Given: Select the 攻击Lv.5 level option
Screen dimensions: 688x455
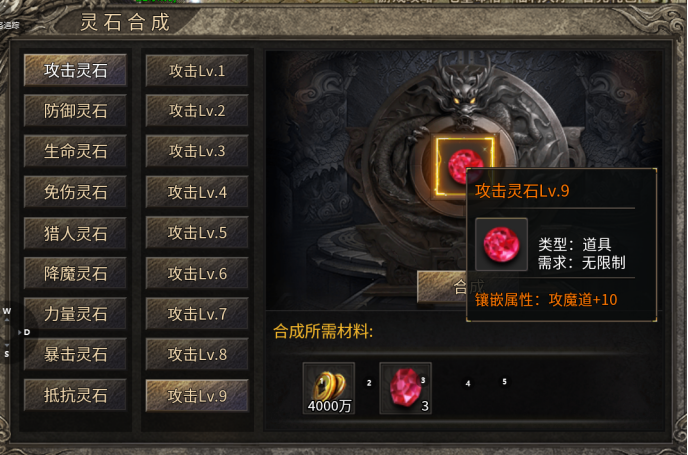Looking at the screenshot, I should pyautogui.click(x=197, y=233).
